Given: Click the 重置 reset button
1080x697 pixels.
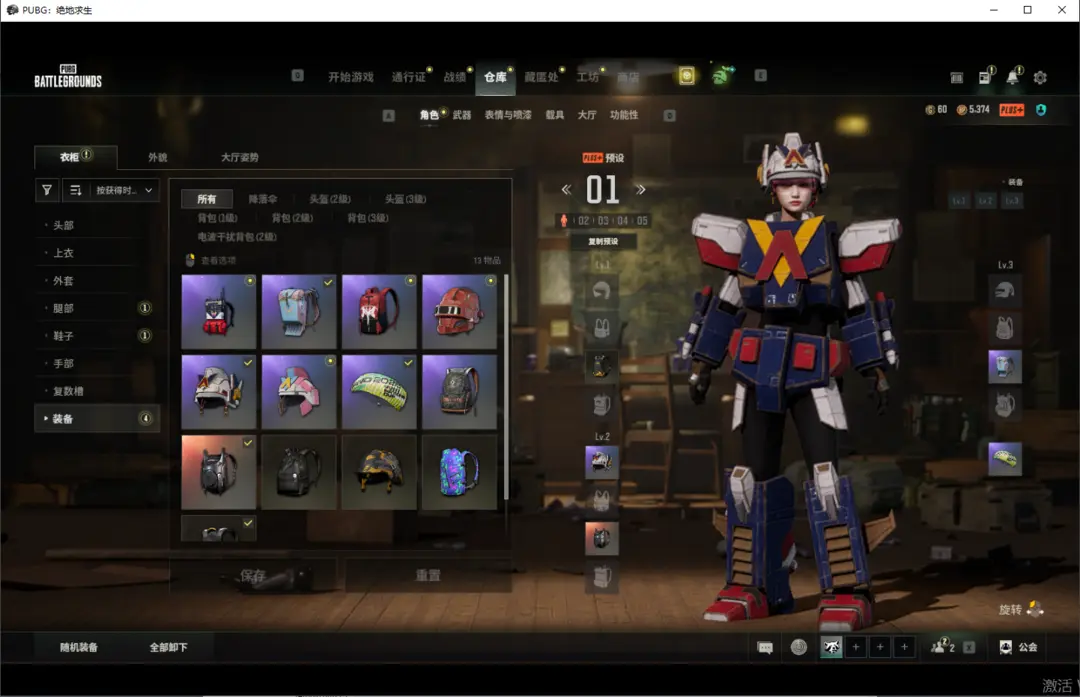Looking at the screenshot, I should pyautogui.click(x=428, y=575).
